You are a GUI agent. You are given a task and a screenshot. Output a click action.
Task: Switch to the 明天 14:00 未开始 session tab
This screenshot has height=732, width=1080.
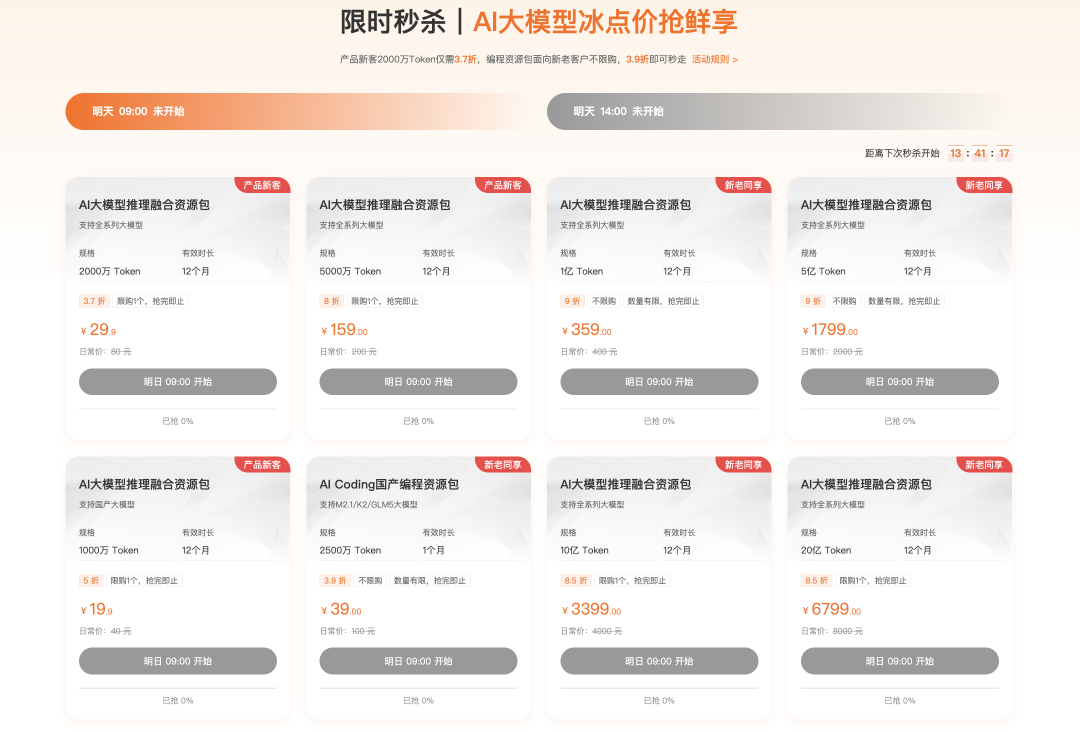pos(780,112)
